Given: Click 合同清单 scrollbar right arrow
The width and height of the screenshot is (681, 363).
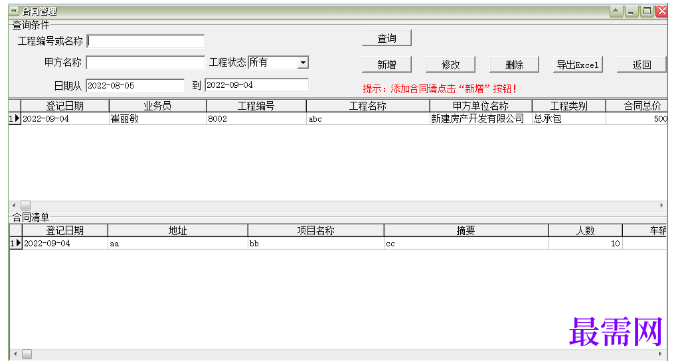Looking at the screenshot, I should point(661,354).
